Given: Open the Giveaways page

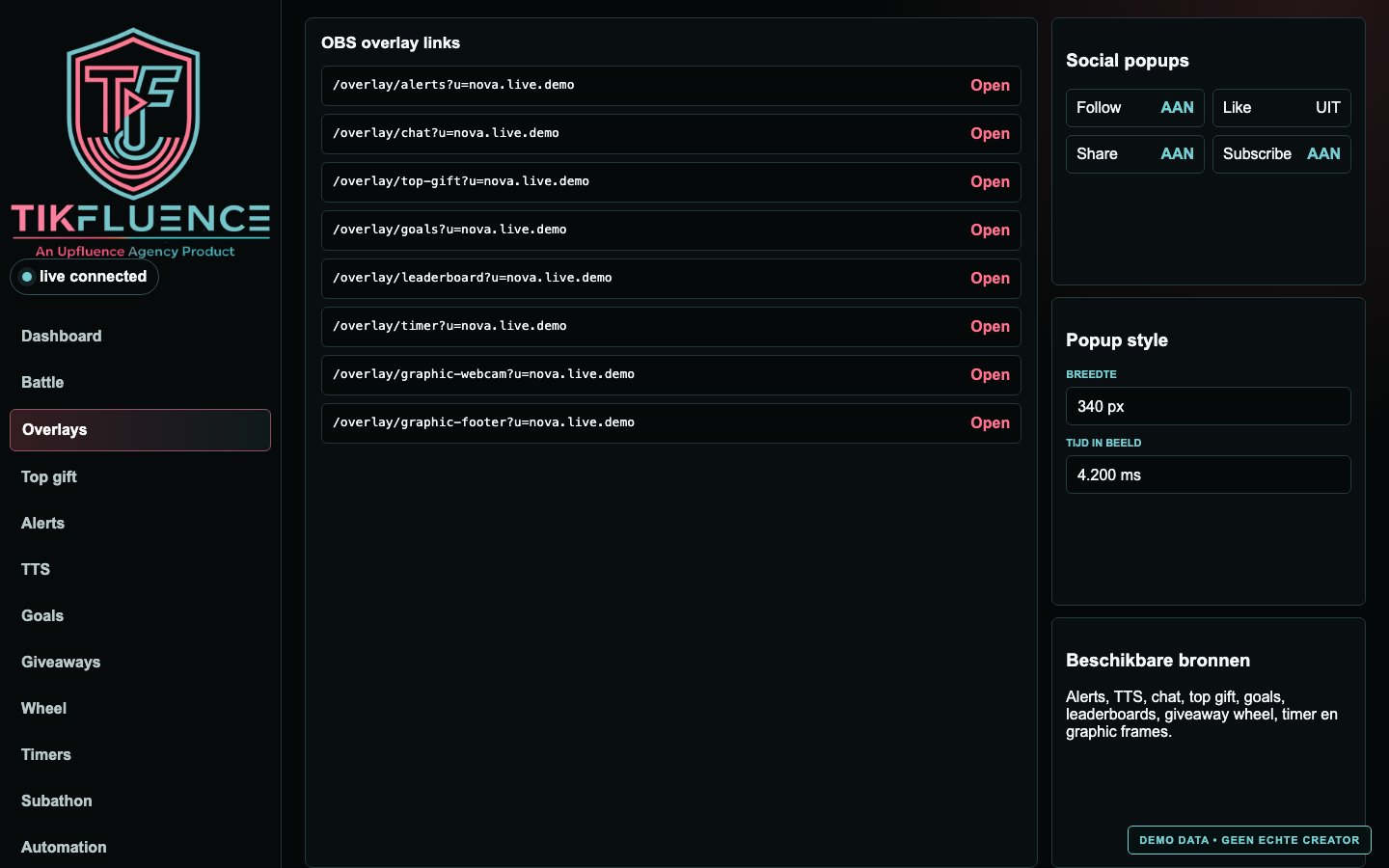Looking at the screenshot, I should [x=140, y=662].
